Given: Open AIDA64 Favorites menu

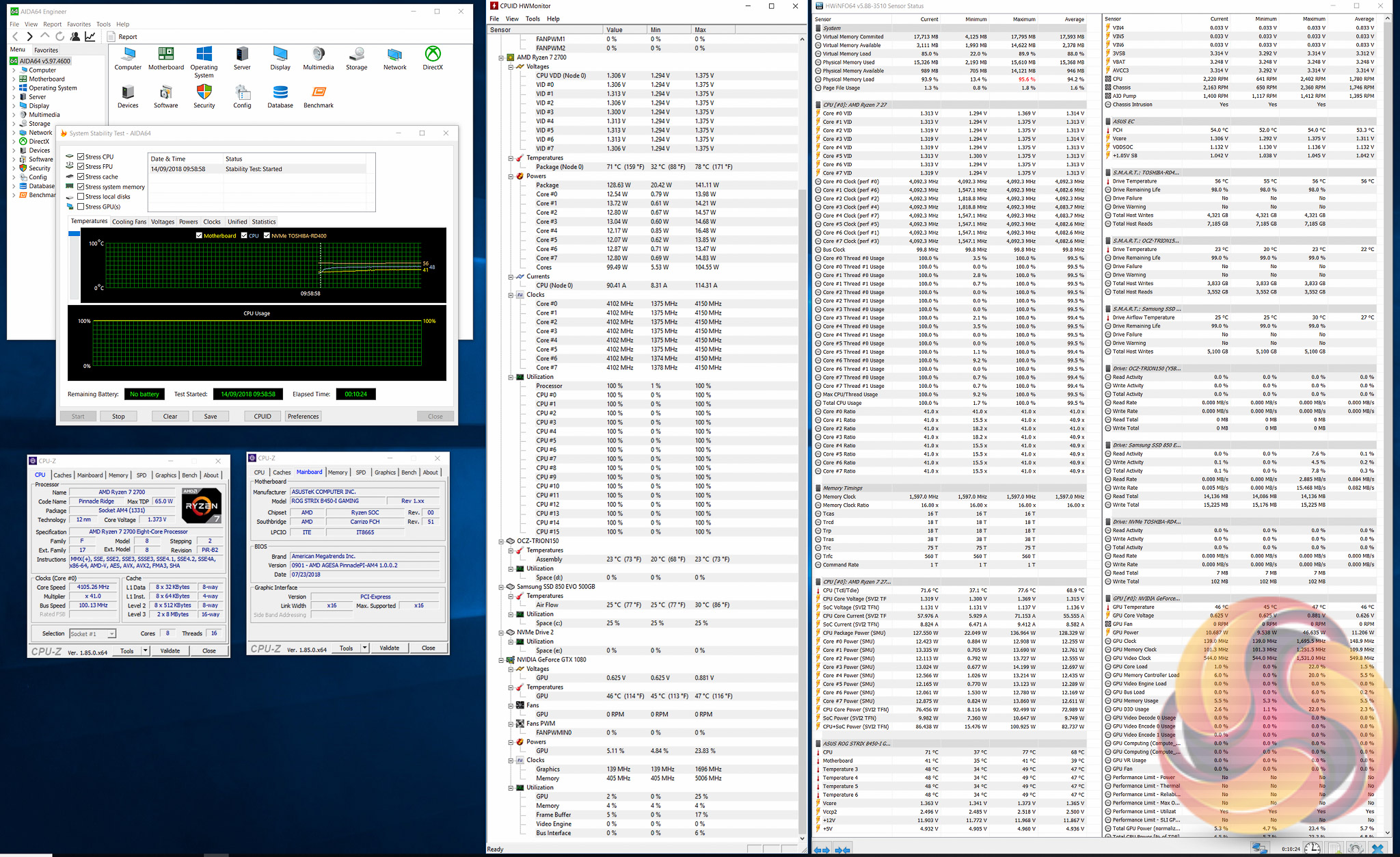Looking at the screenshot, I should 79,24.
